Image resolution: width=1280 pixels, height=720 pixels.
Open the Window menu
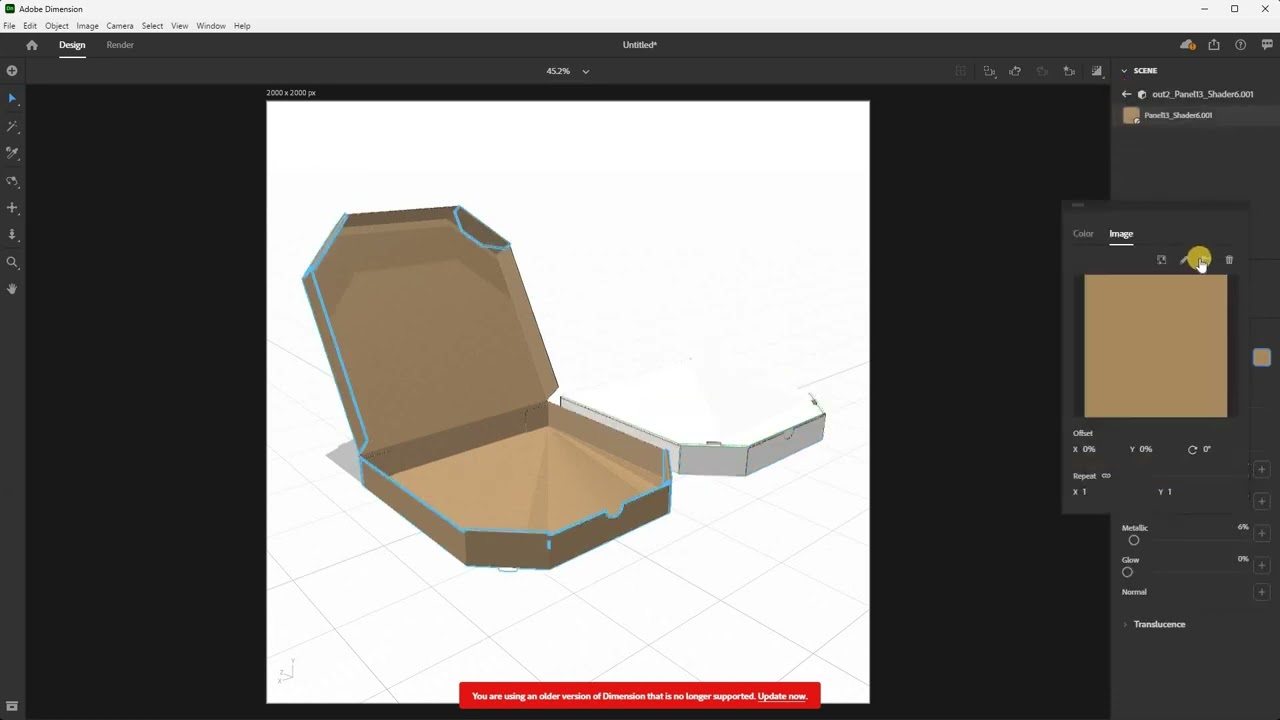coord(211,26)
